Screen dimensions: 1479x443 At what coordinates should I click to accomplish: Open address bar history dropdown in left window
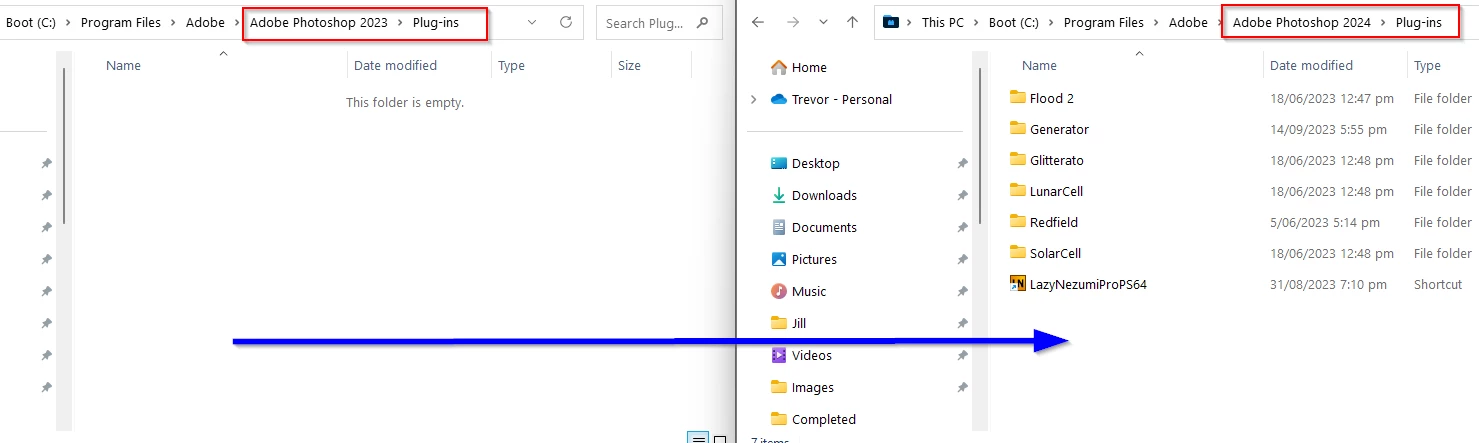pyautogui.click(x=531, y=22)
